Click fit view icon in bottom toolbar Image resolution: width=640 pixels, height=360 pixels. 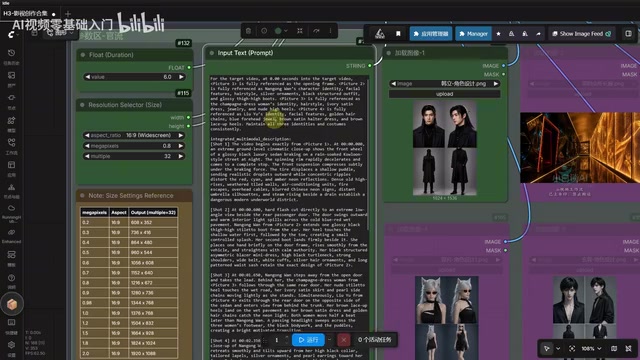click(572, 348)
